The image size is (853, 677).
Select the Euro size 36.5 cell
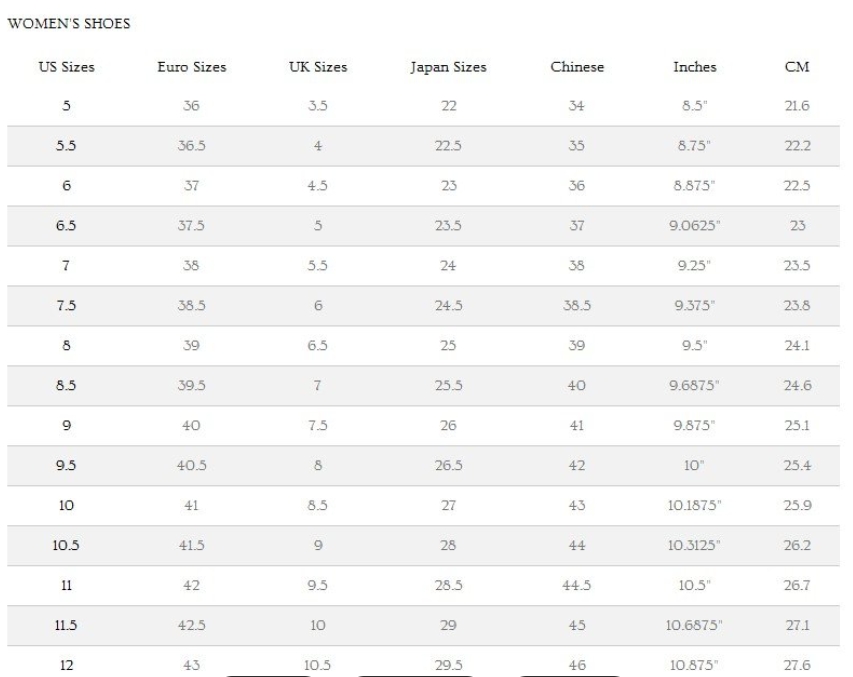pos(191,146)
